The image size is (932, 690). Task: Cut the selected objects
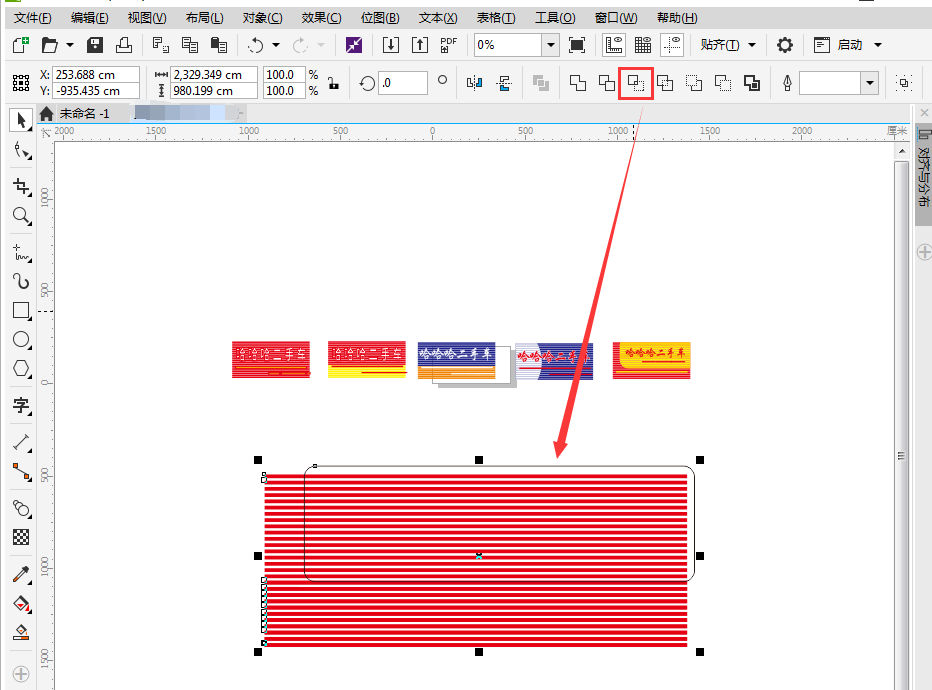click(160, 45)
